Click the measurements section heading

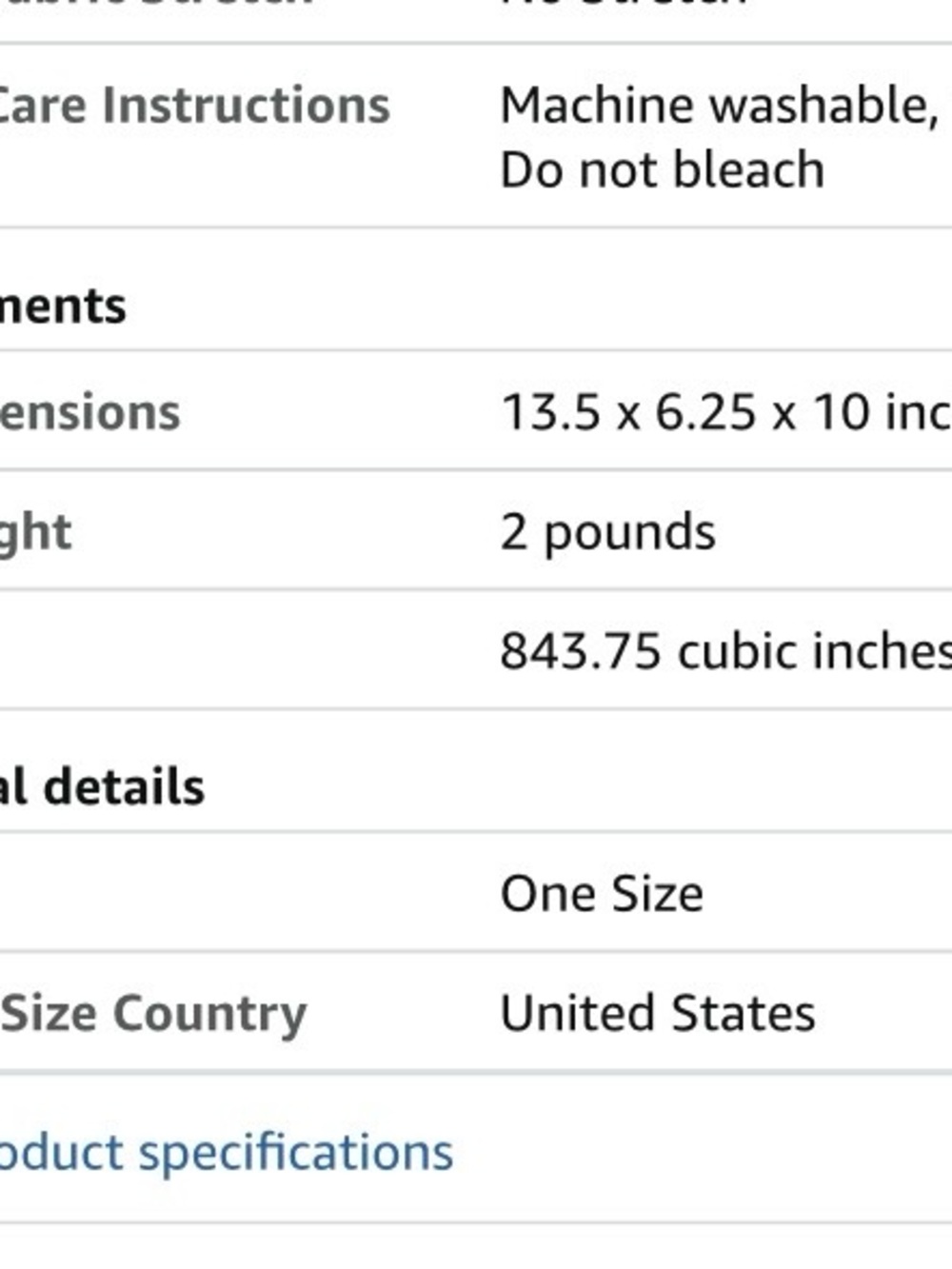pos(63,306)
